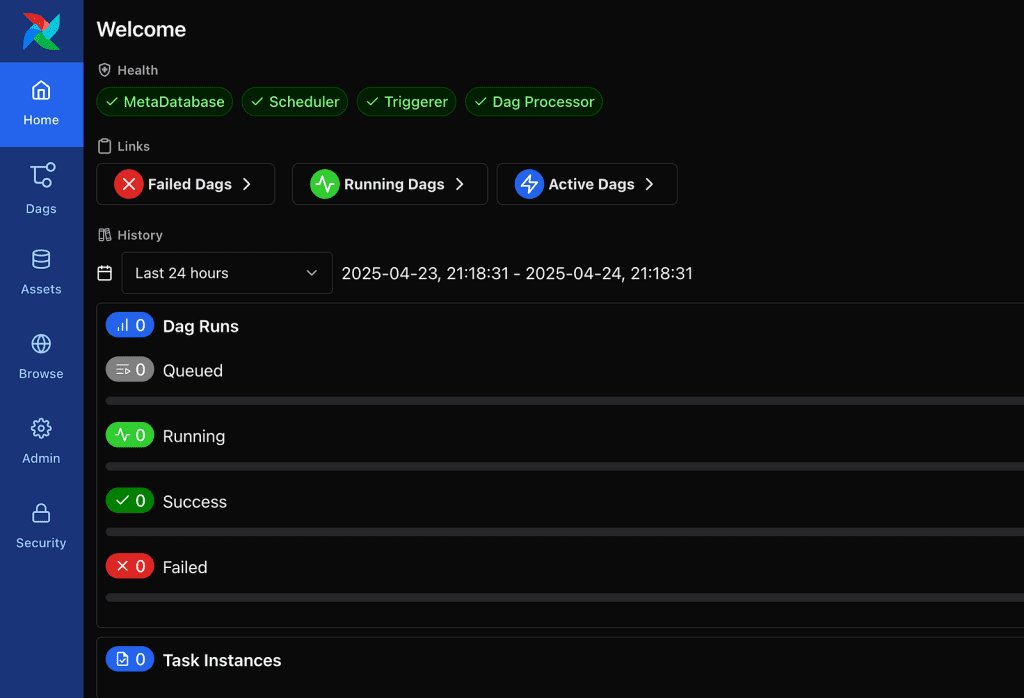Click the Scheduler health status badge
This screenshot has width=1024, height=698.
295,102
